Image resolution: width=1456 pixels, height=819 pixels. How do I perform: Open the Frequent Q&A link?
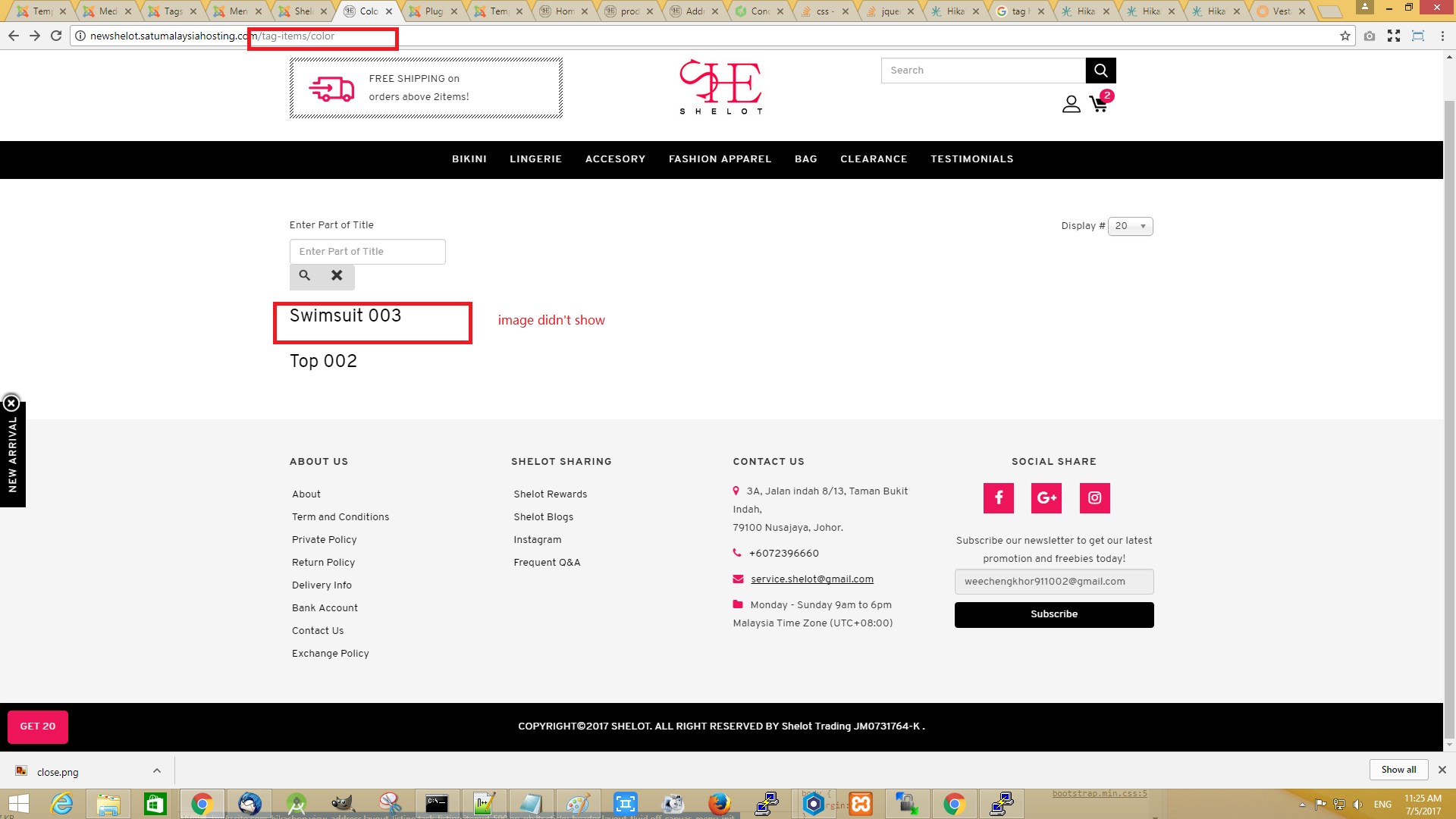pos(547,563)
